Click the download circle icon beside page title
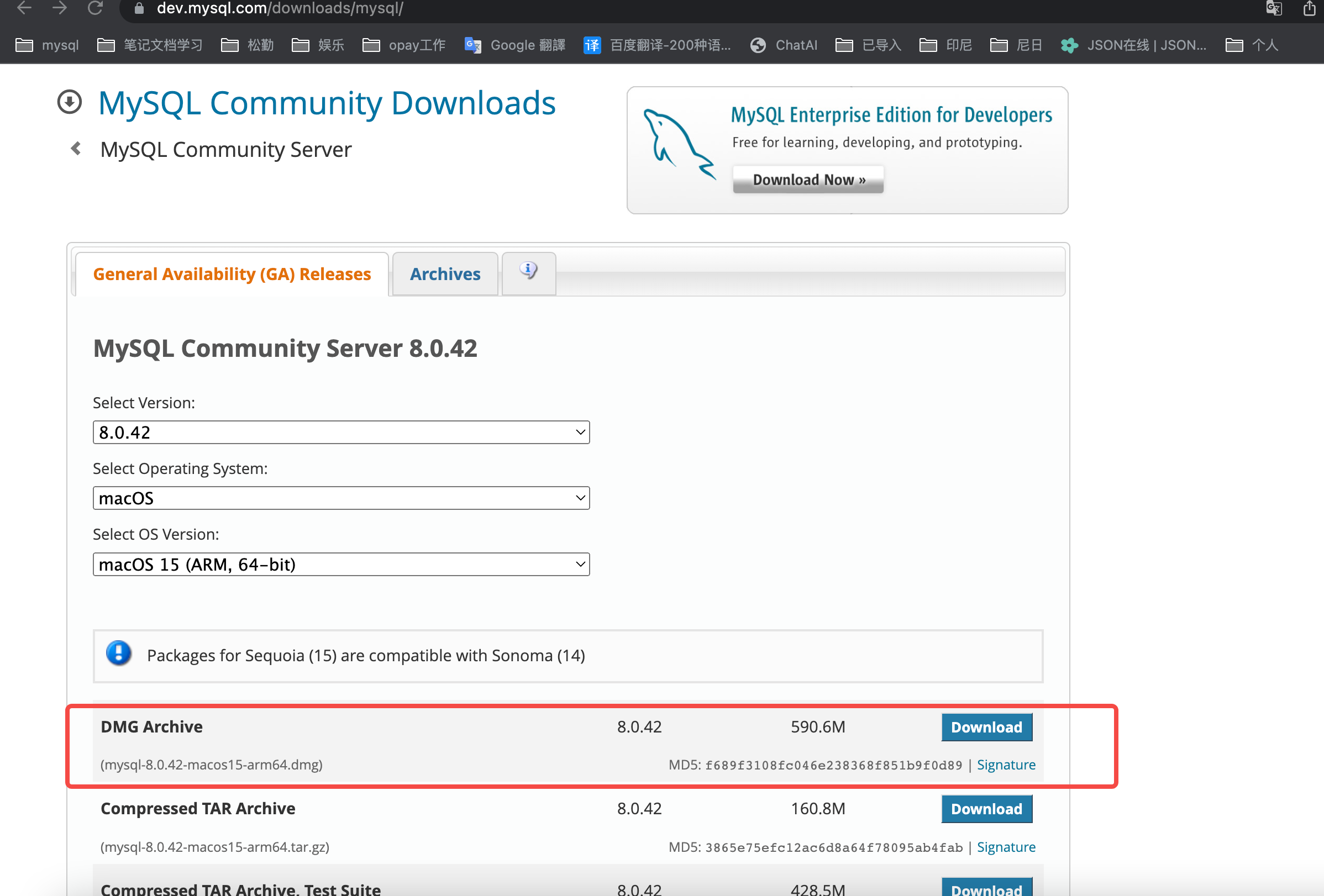This screenshot has height=896, width=1324. point(70,102)
